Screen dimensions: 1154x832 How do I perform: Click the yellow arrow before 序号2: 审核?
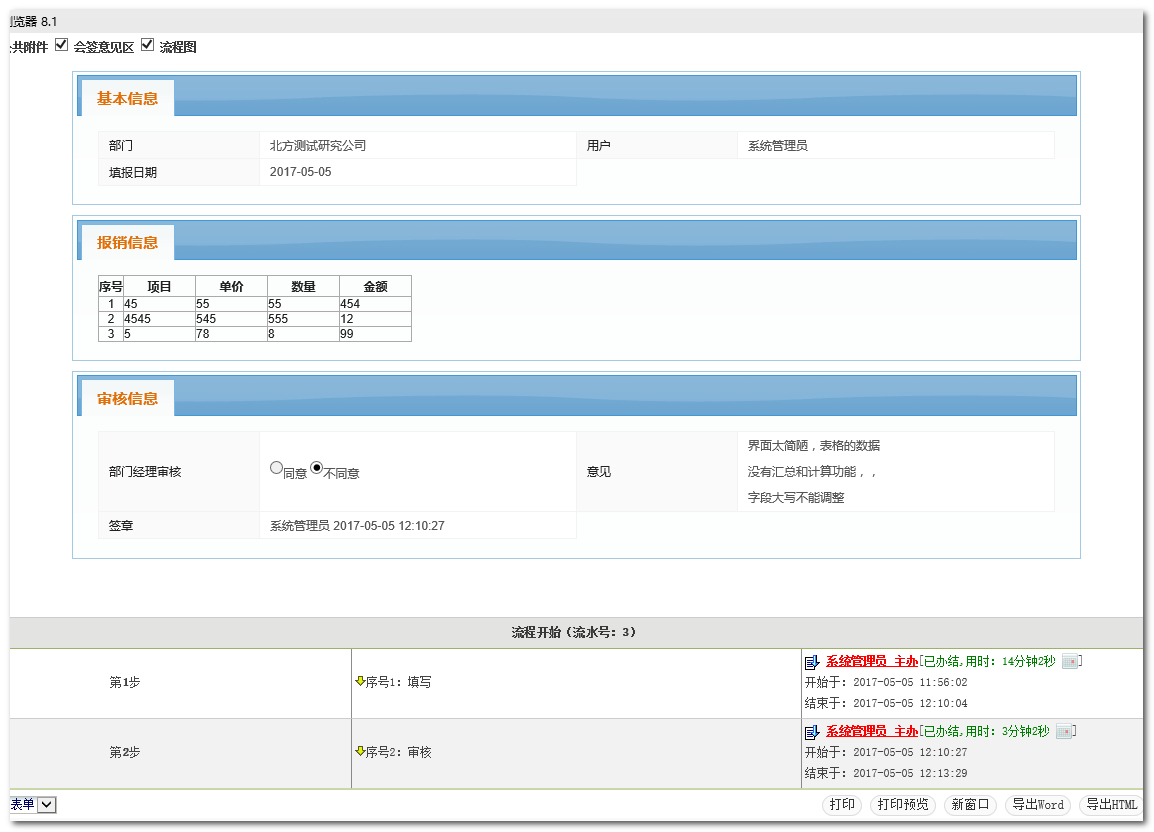360,751
